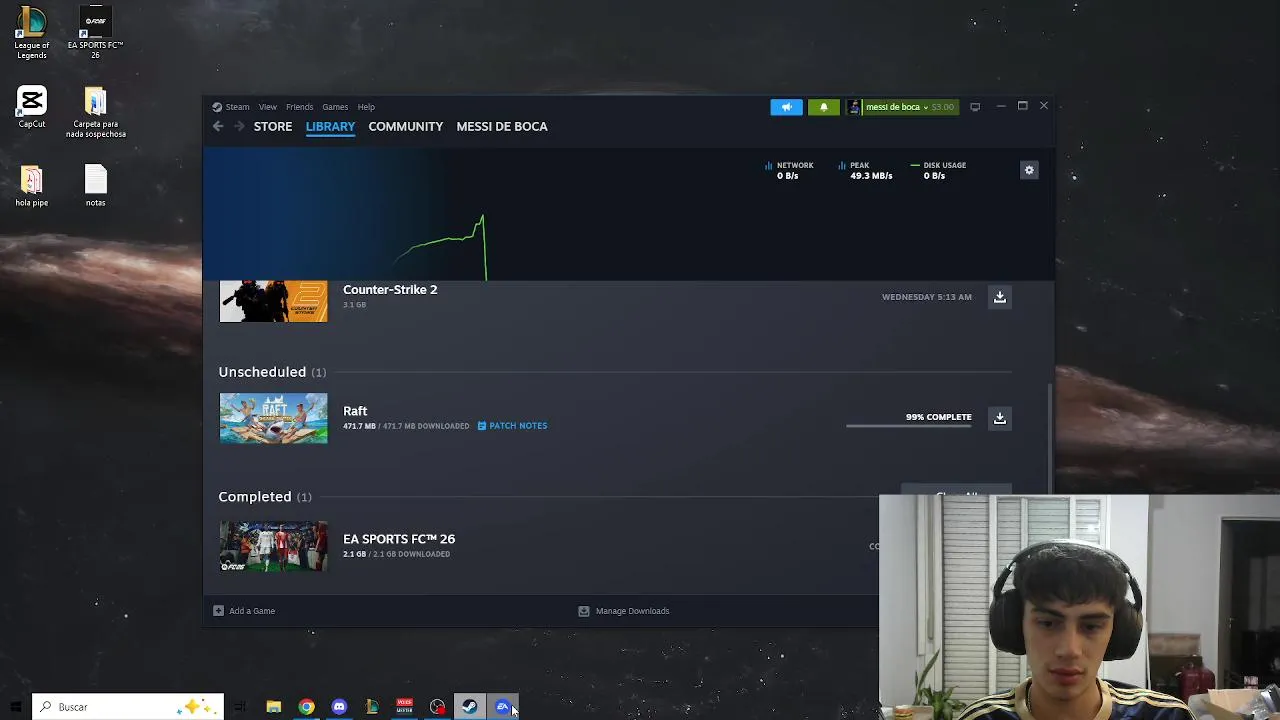Click the Unscheduled (1) section heading

tap(272, 372)
